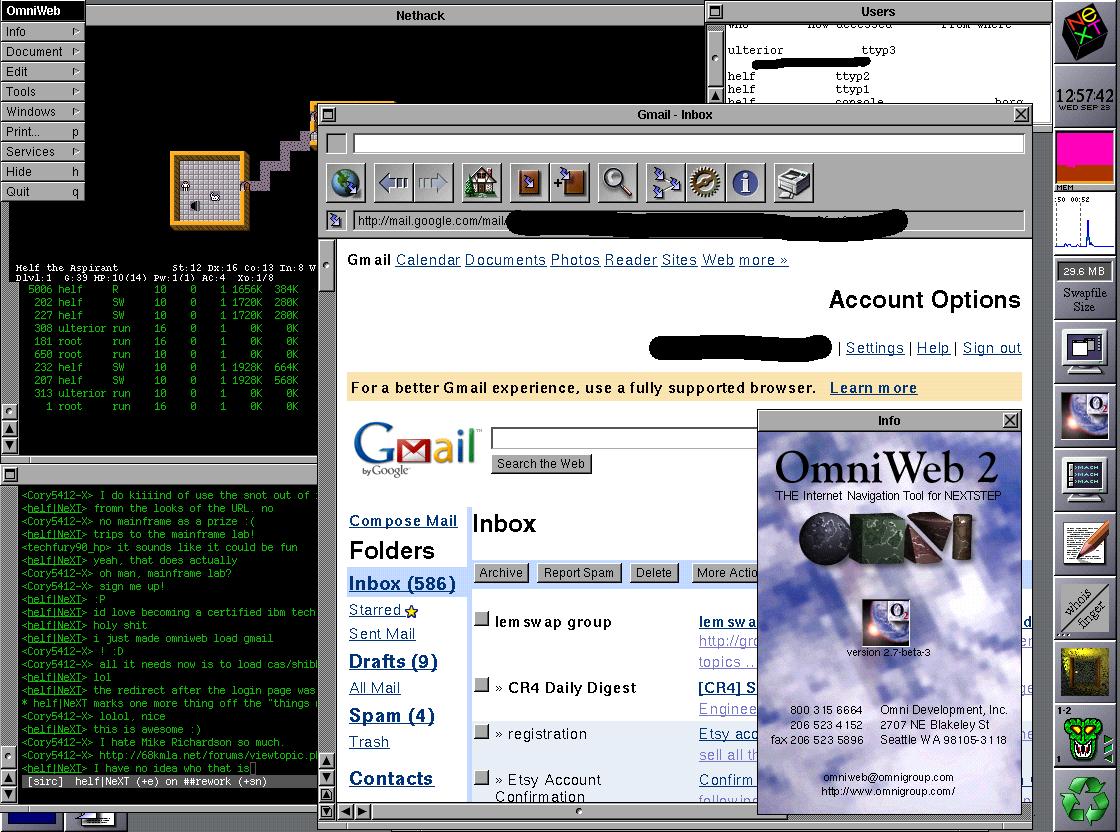The image size is (1120, 832).
Task: Select the CR4 Daily Digest checkbox
Action: click(481, 688)
